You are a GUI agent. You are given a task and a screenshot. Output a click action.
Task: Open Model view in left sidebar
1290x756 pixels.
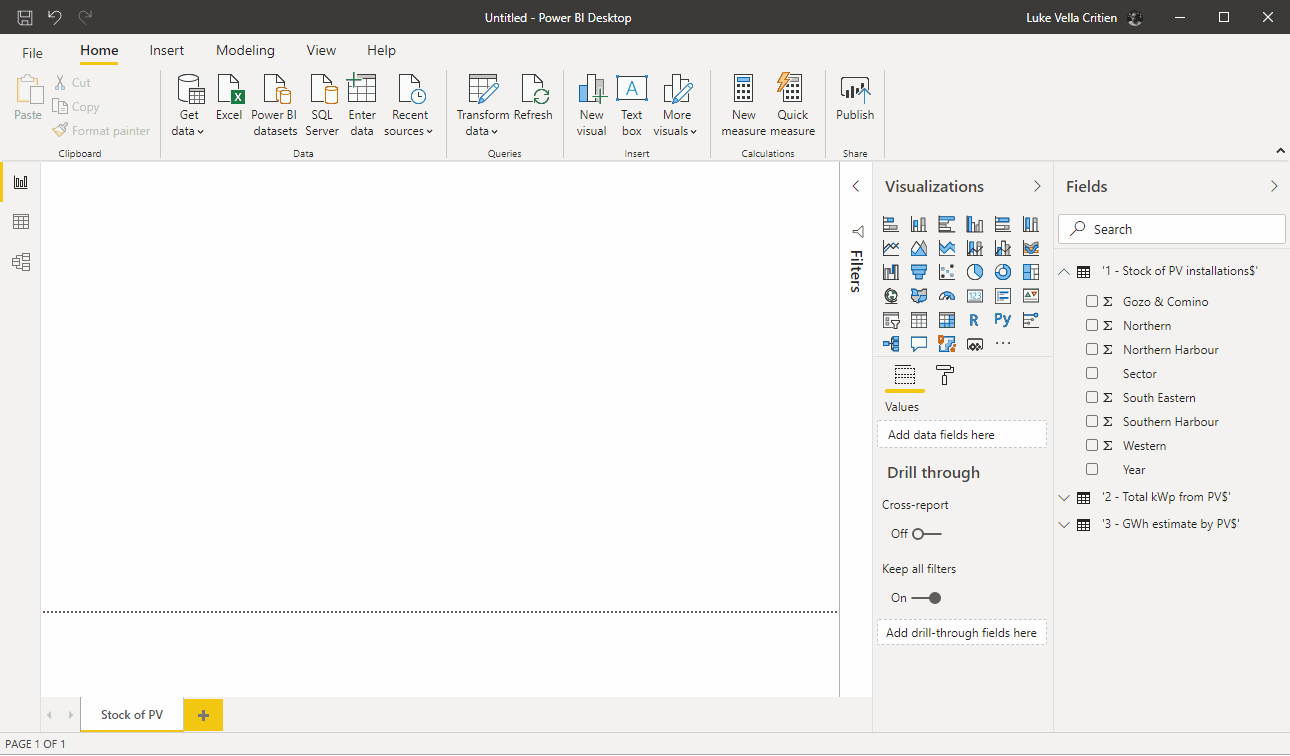coord(20,262)
